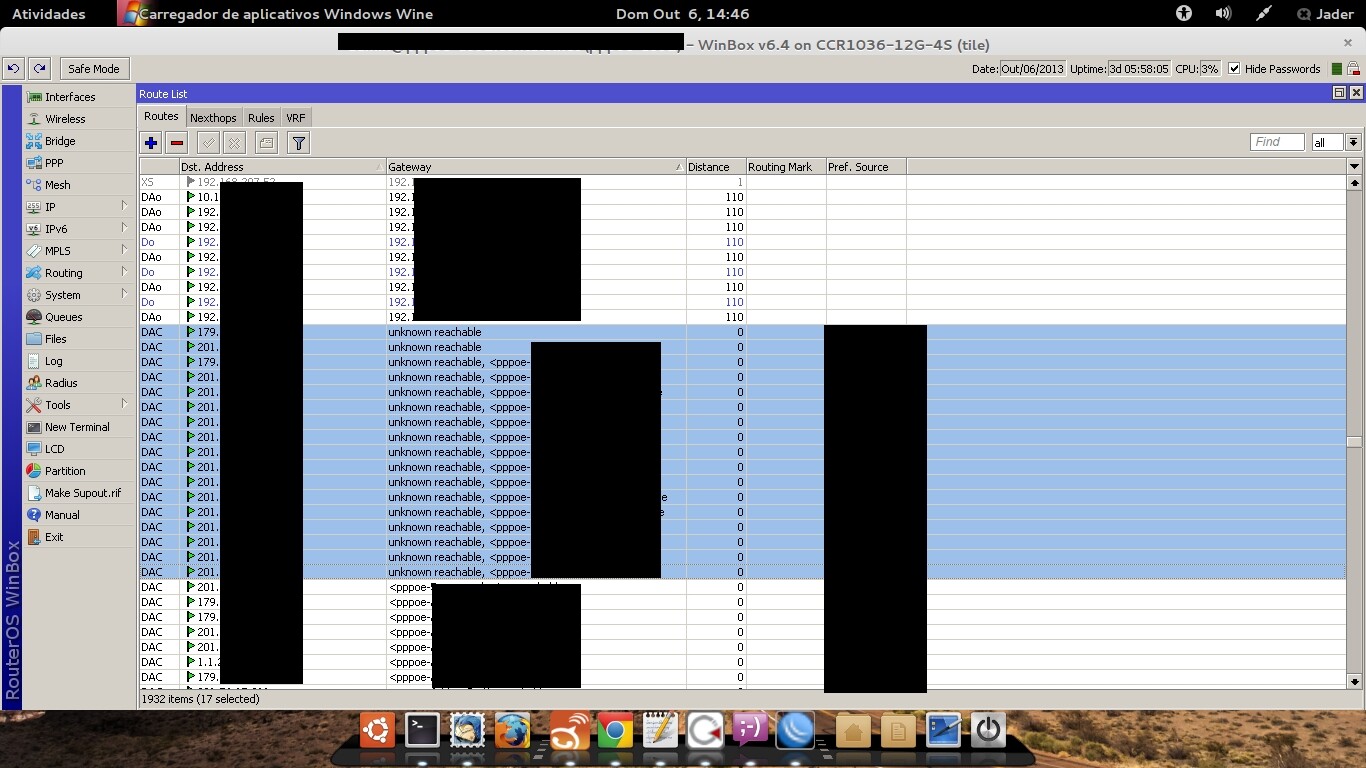Click the undo arrow in WinBox toolbar
1366x768 pixels.
coord(13,69)
